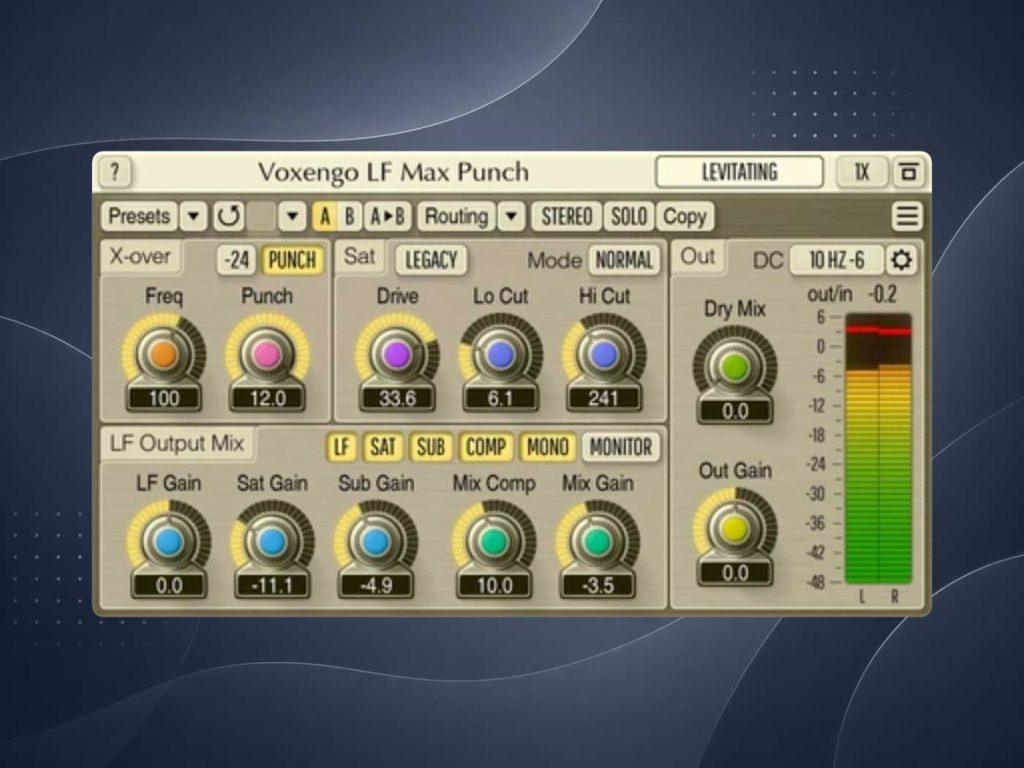Click the Punch value 12.0 readout
This screenshot has width=1024, height=768.
pos(268,398)
